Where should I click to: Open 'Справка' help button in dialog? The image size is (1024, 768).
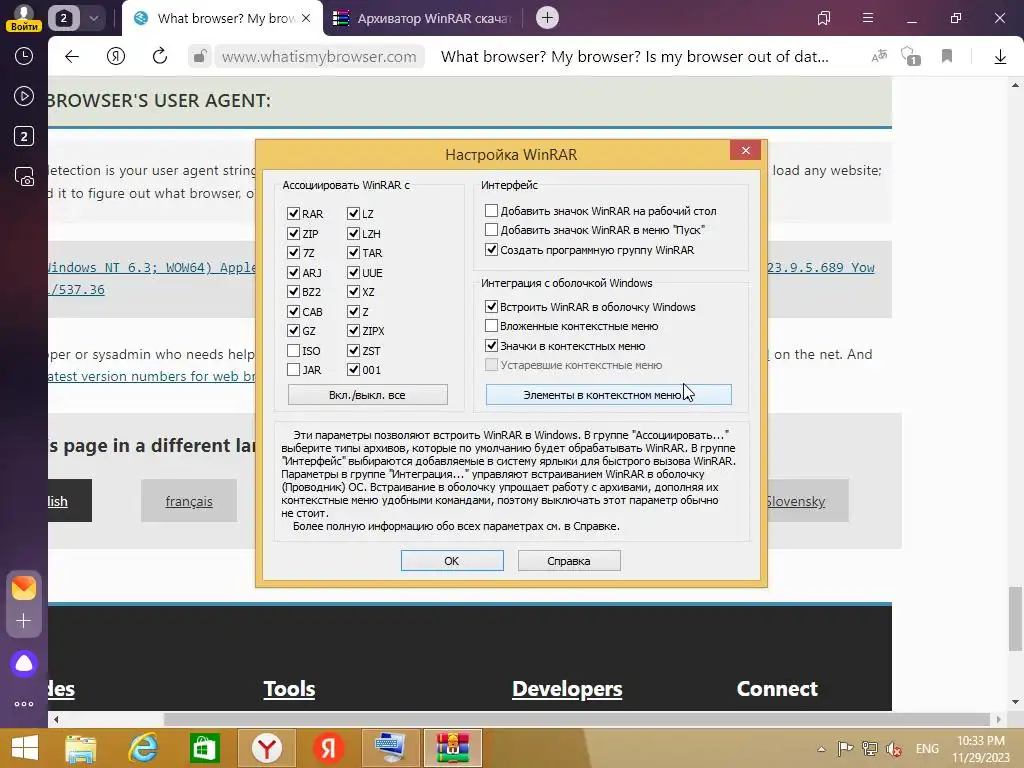point(569,560)
